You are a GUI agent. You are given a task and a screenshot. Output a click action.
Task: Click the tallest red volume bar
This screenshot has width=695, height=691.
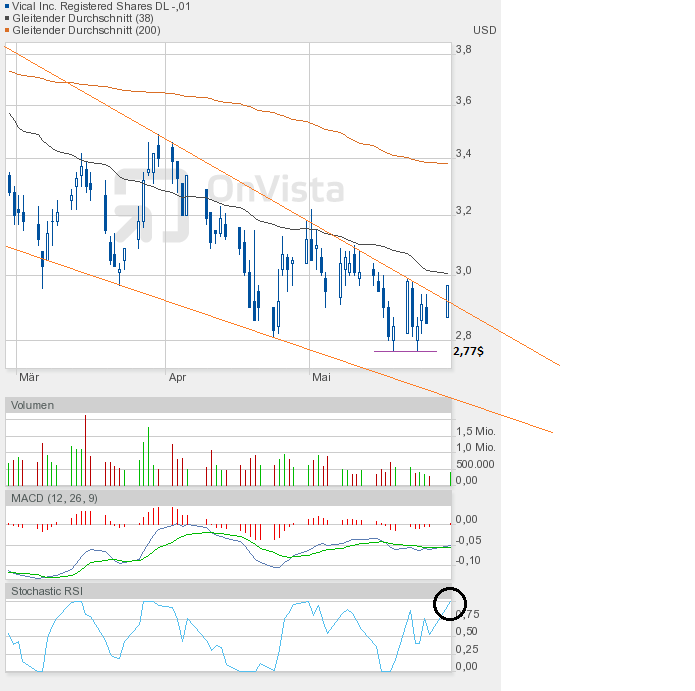point(86,450)
